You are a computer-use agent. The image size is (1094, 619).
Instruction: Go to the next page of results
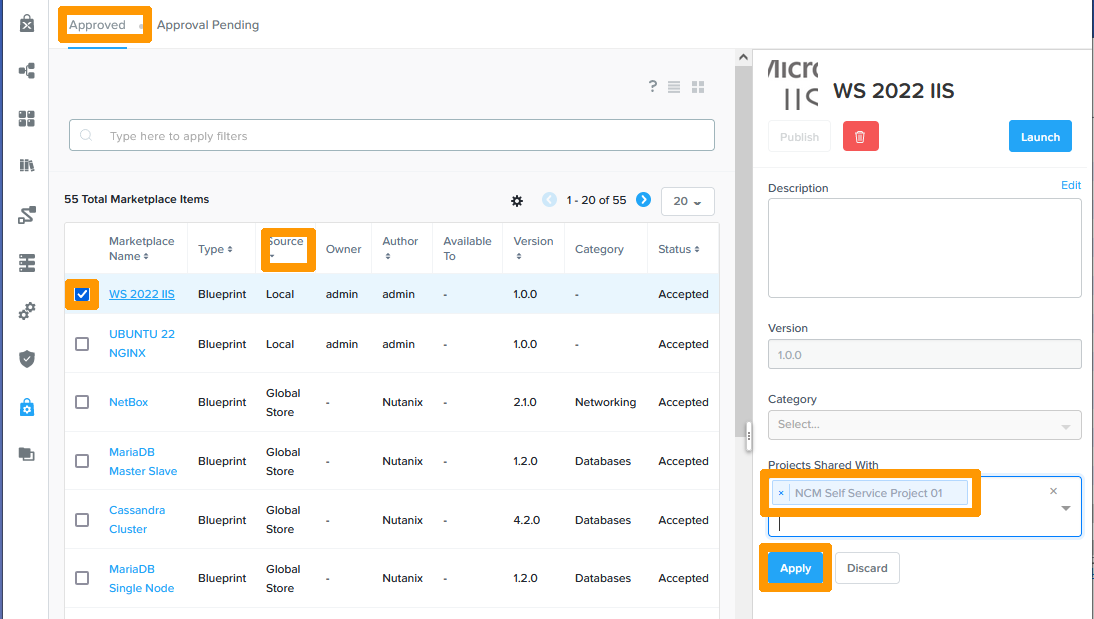coord(643,200)
